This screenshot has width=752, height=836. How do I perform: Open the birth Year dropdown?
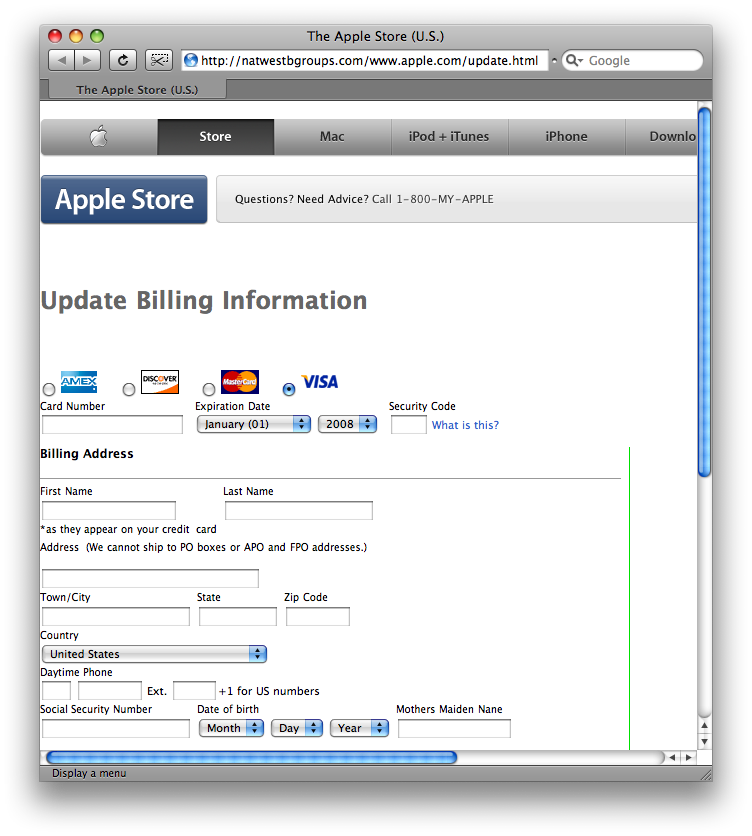(x=359, y=728)
